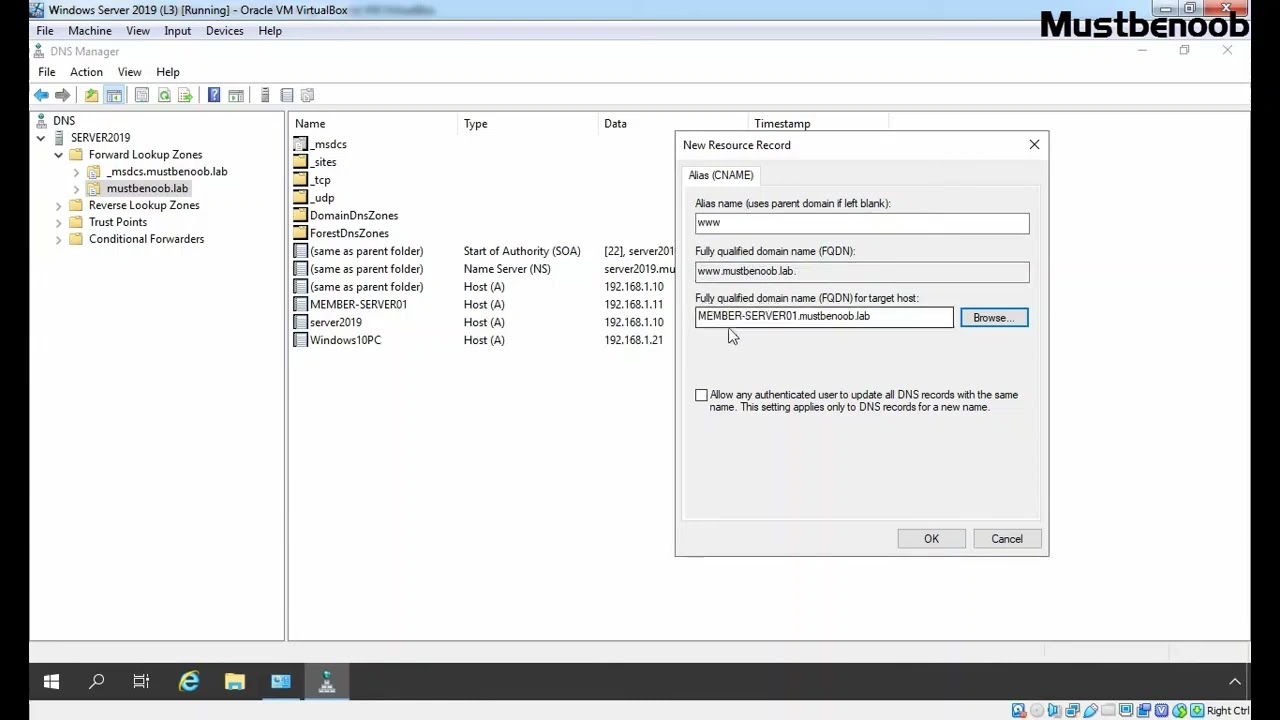Select MEMBER-SERVER01 host record

(x=358, y=305)
